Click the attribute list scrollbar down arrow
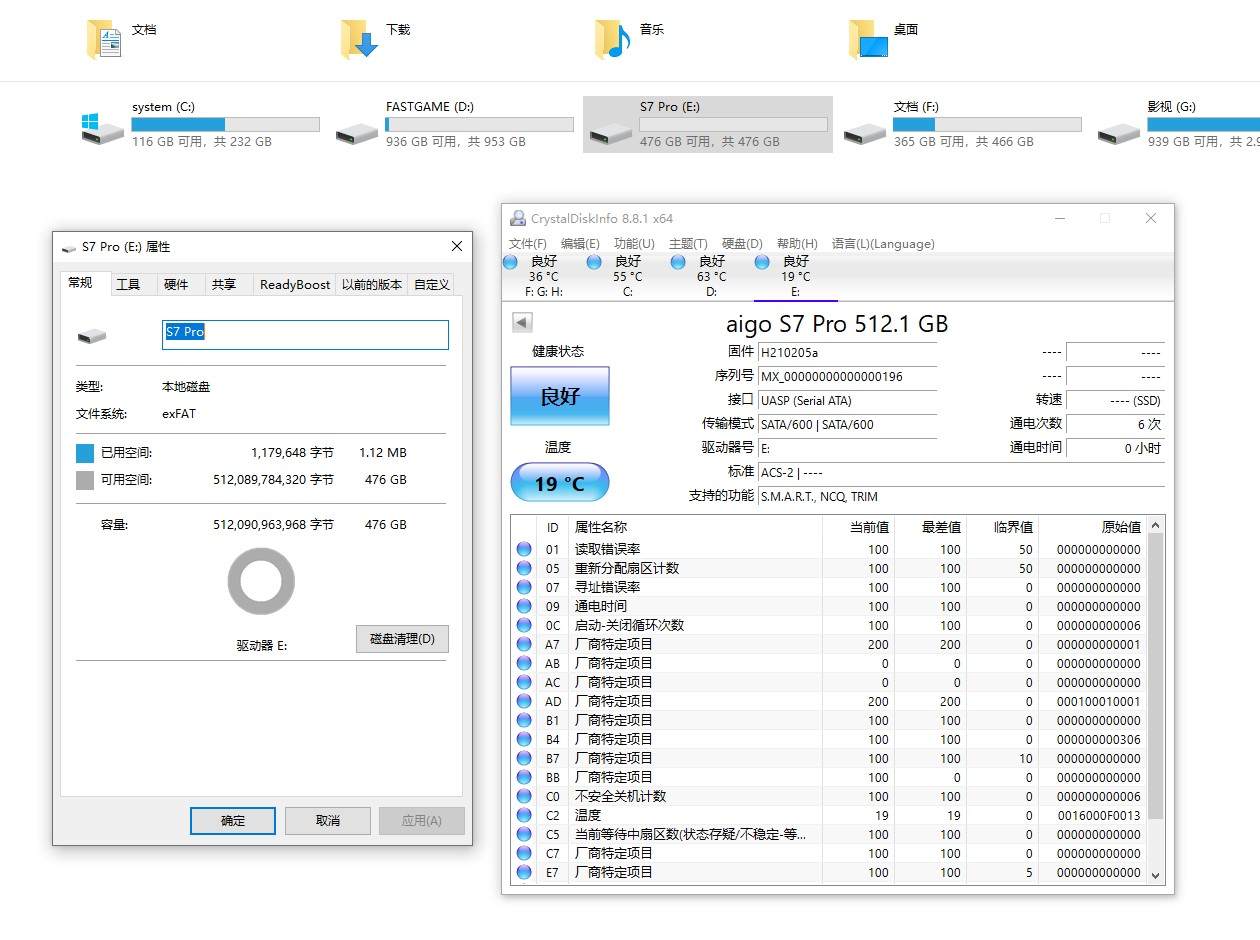 click(x=1156, y=874)
